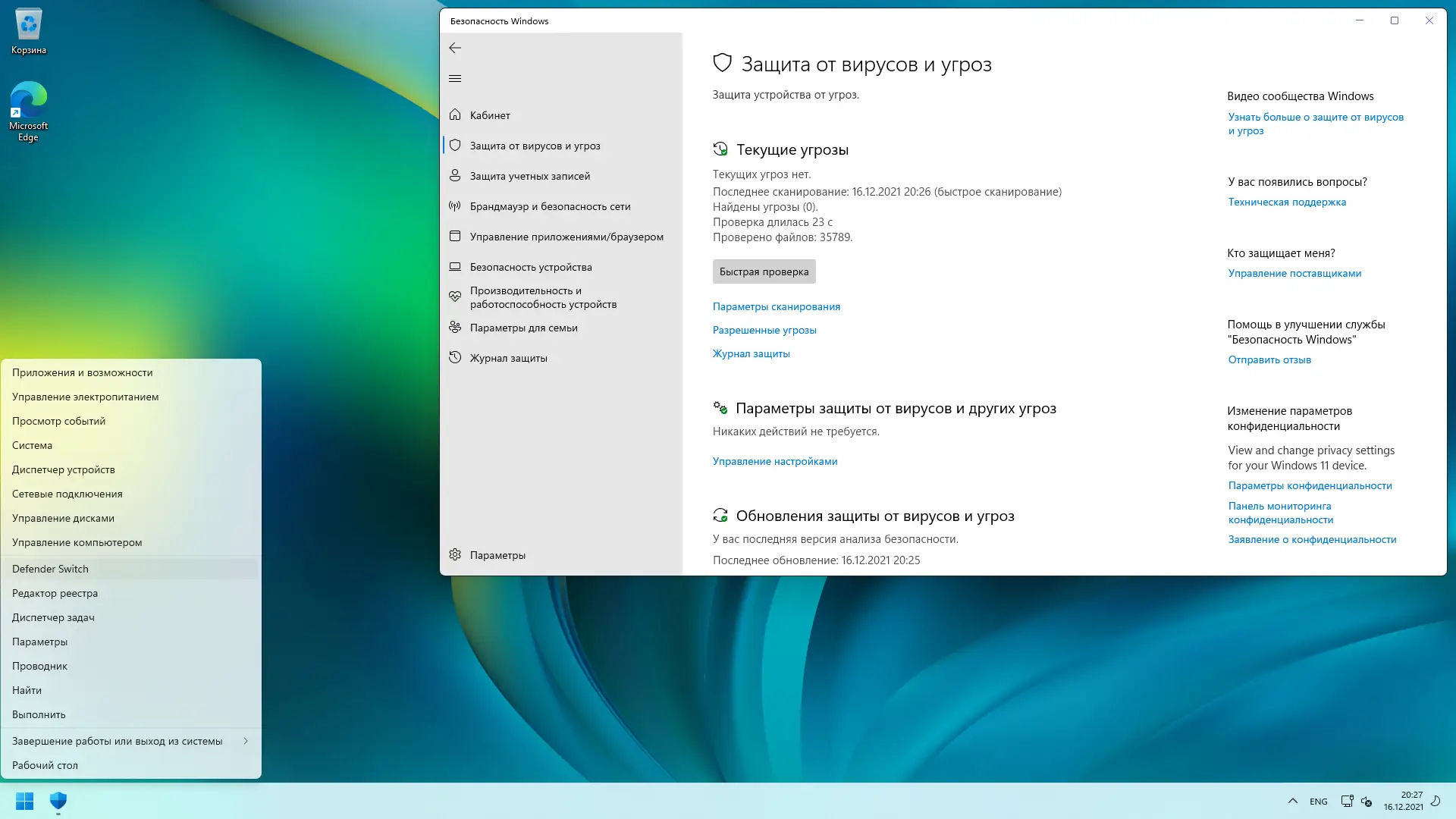This screenshot has height=819, width=1456.
Task: Click Безопасность устройства laptop icon
Action: pos(455,266)
